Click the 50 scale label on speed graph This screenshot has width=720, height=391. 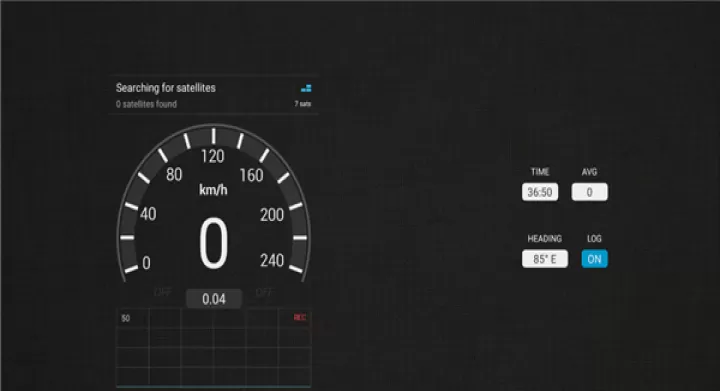coord(125,318)
